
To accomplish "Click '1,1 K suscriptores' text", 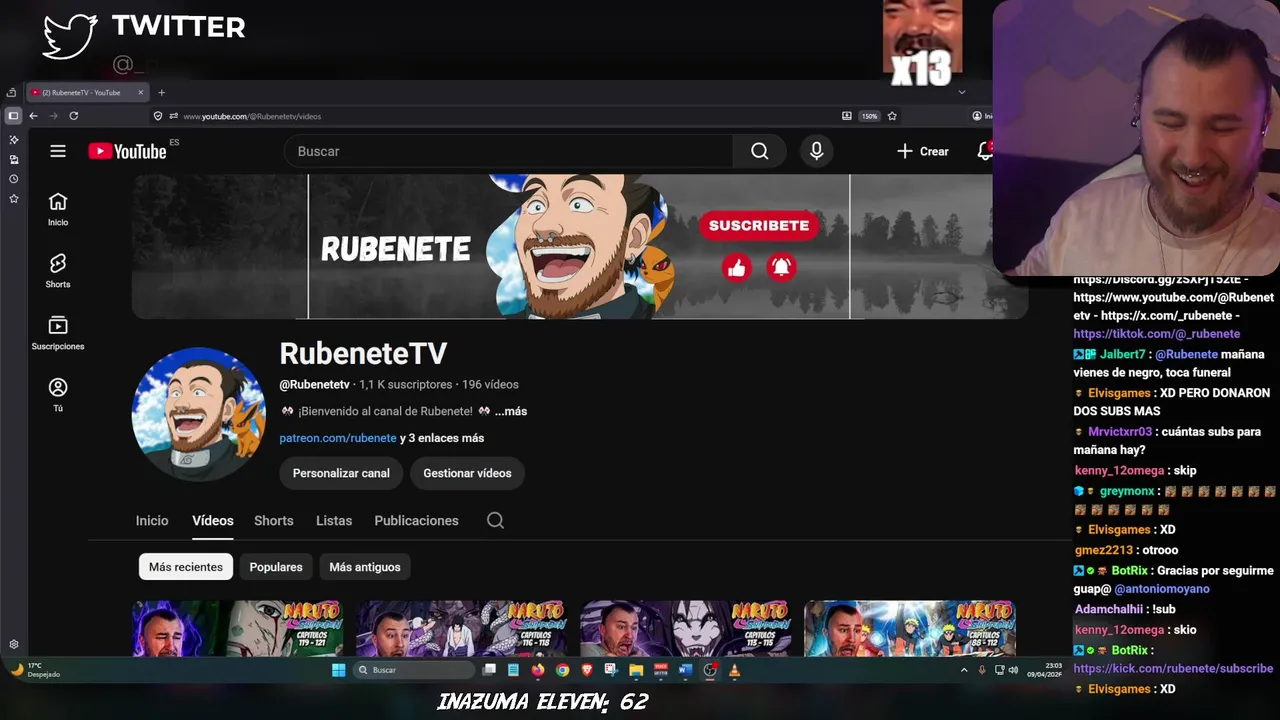I will (x=406, y=384).
